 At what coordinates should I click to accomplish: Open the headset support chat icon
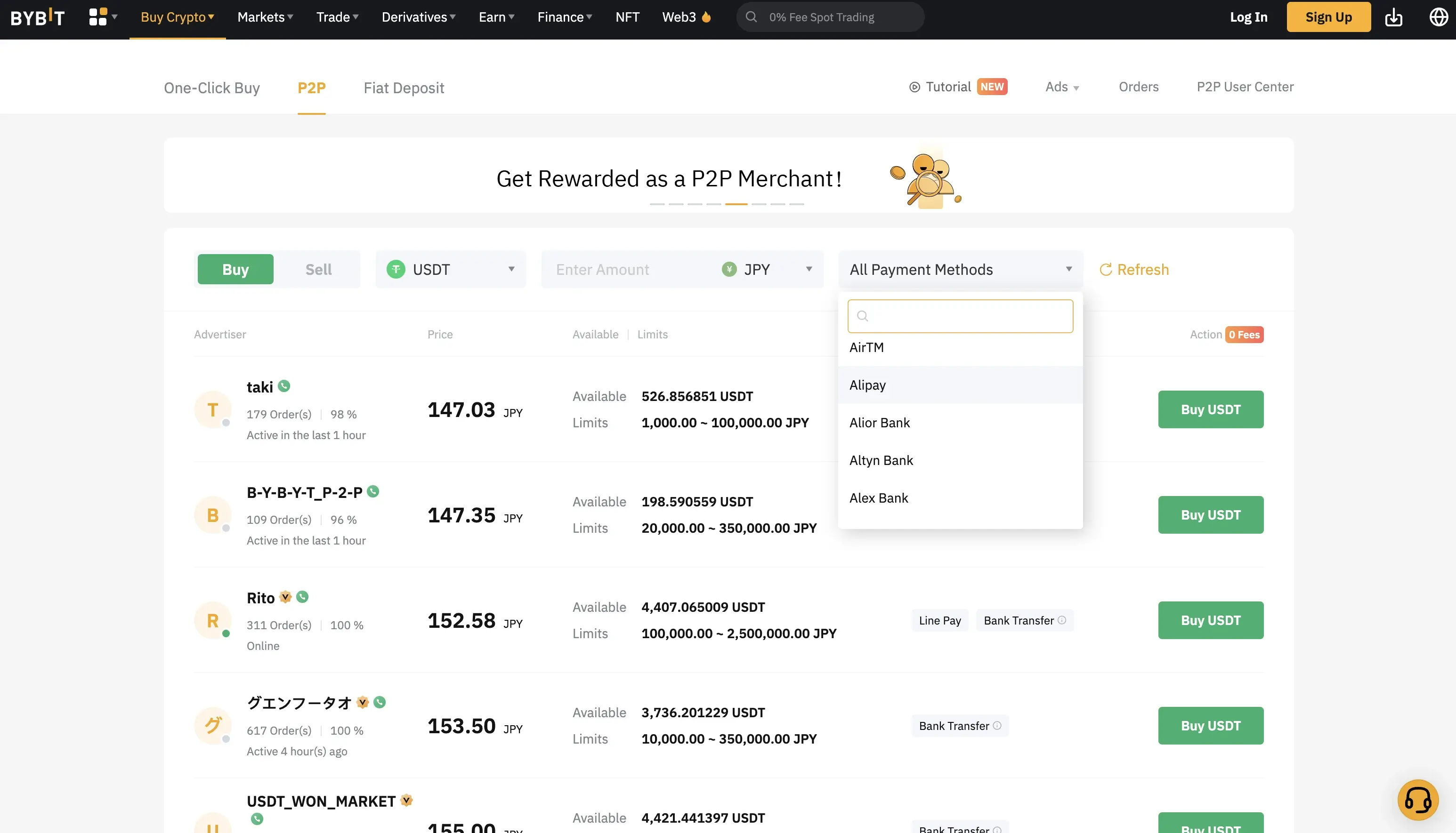(x=1418, y=800)
